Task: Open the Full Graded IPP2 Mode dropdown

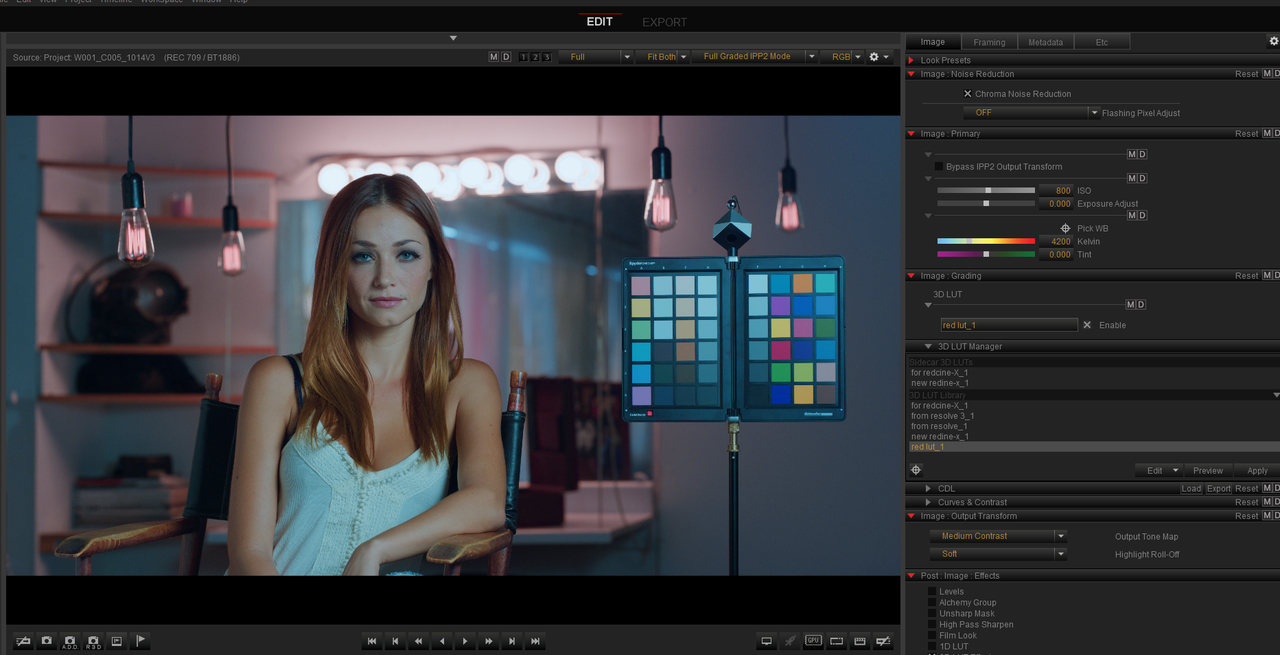Action: tap(755, 57)
